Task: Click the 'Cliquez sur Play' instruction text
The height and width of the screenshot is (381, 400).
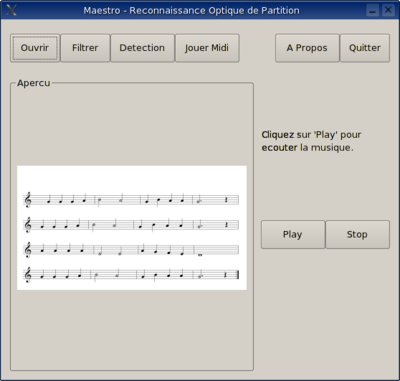Action: 311,141
